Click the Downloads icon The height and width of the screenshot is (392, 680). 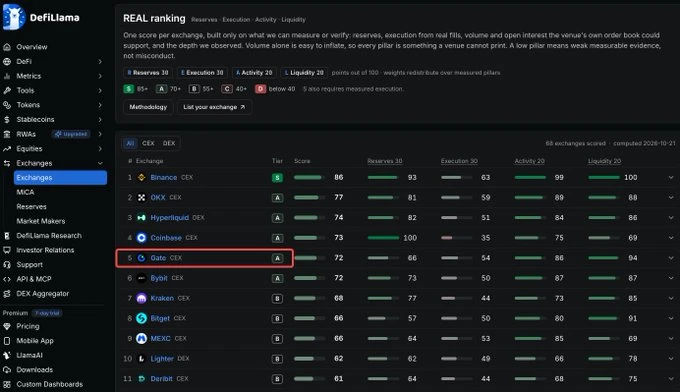pos(7,370)
